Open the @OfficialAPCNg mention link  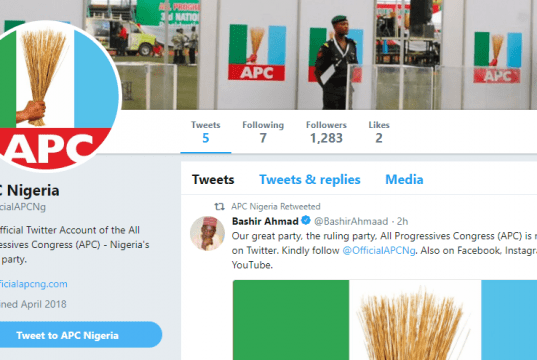[379, 250]
